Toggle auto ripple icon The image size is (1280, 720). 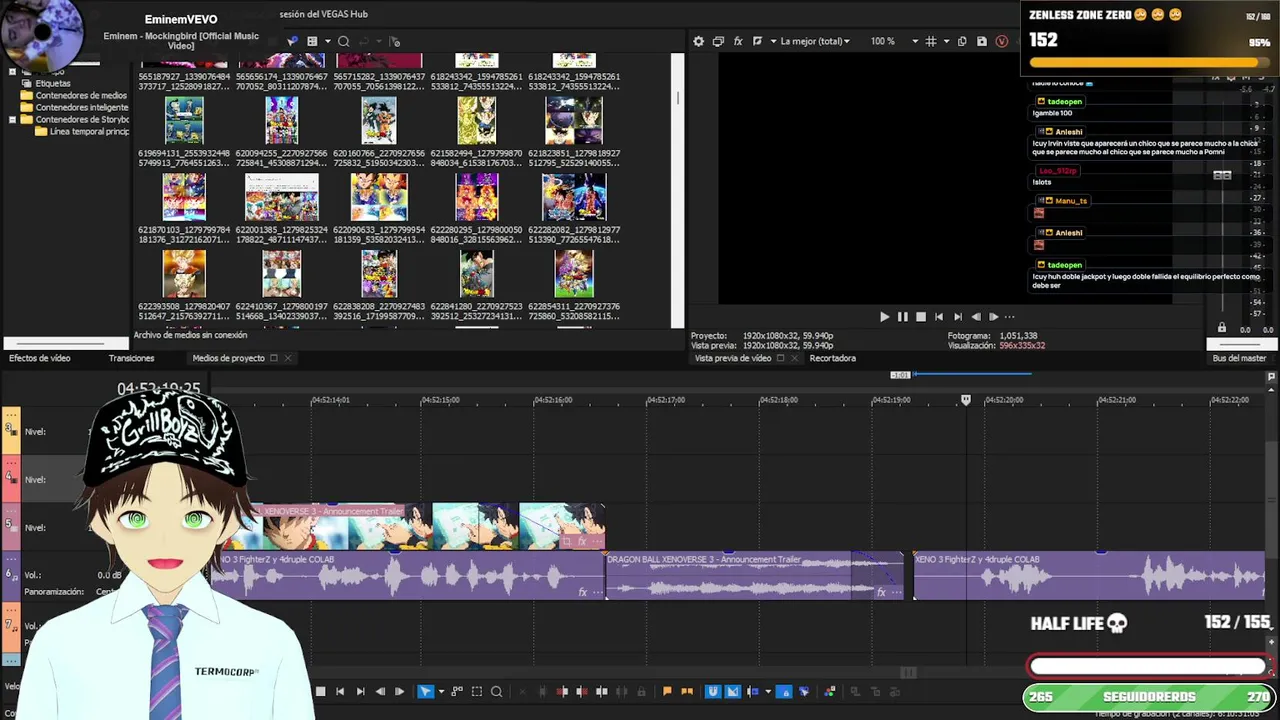tap(753, 691)
